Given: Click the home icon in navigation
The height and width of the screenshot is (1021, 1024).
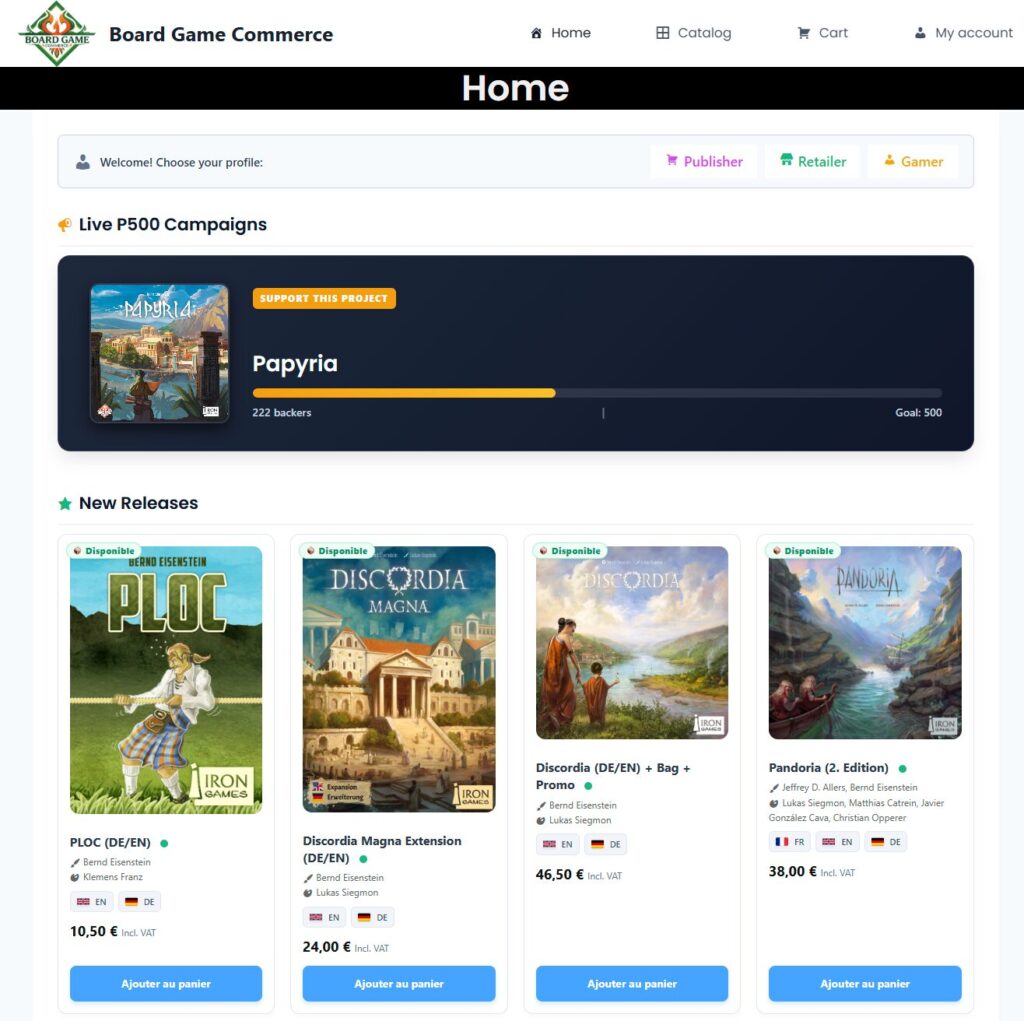Looking at the screenshot, I should coord(536,33).
